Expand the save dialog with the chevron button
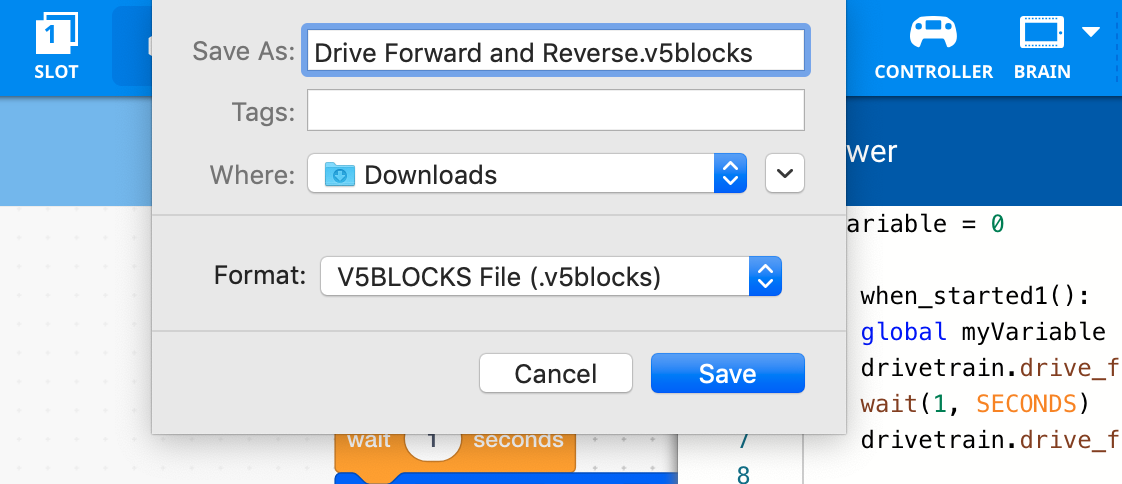The image size is (1122, 484). pos(785,174)
